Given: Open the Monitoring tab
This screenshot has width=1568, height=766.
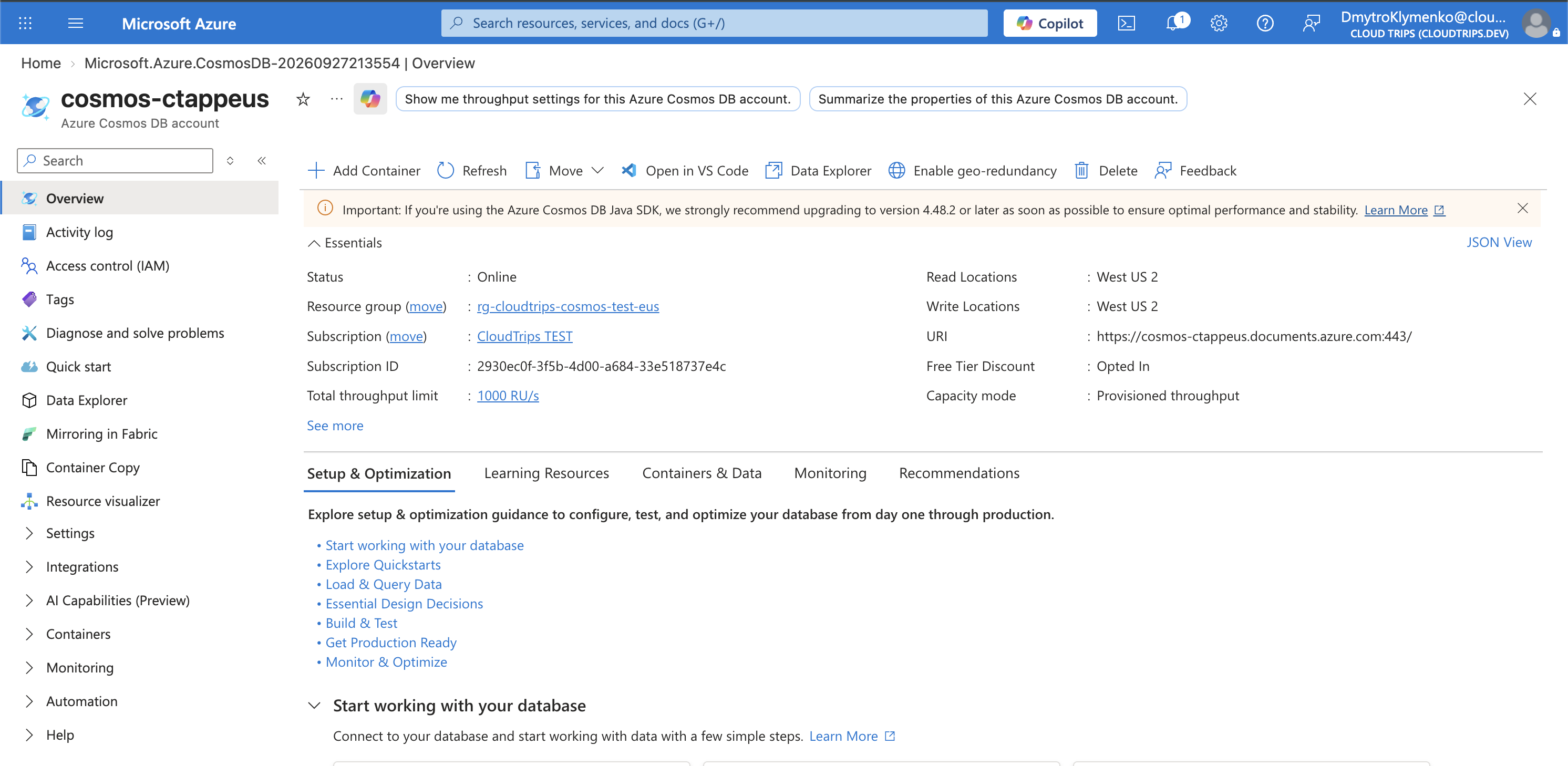Looking at the screenshot, I should [x=830, y=473].
